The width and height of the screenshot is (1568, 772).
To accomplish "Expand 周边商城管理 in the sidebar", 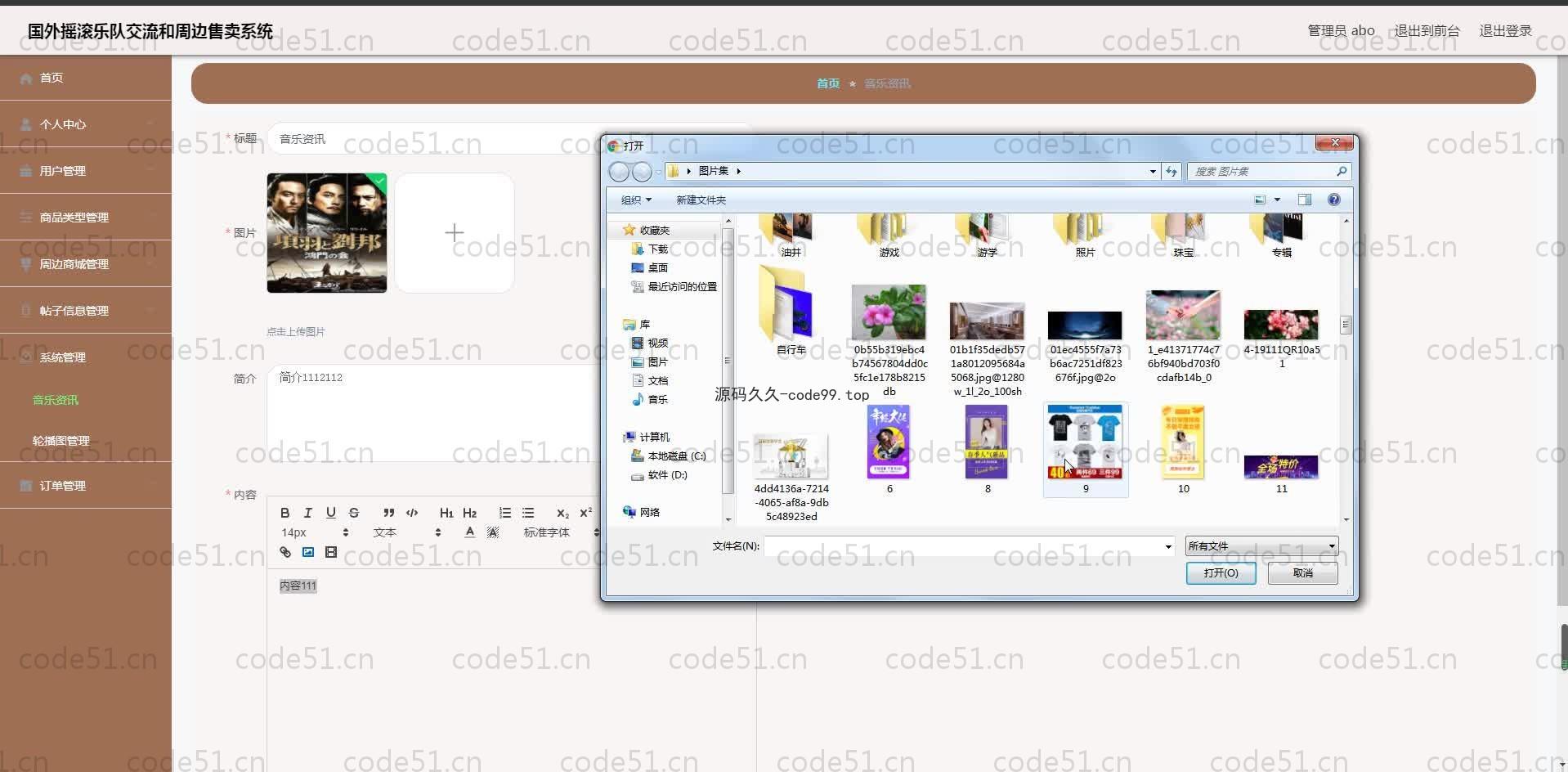I will point(86,264).
